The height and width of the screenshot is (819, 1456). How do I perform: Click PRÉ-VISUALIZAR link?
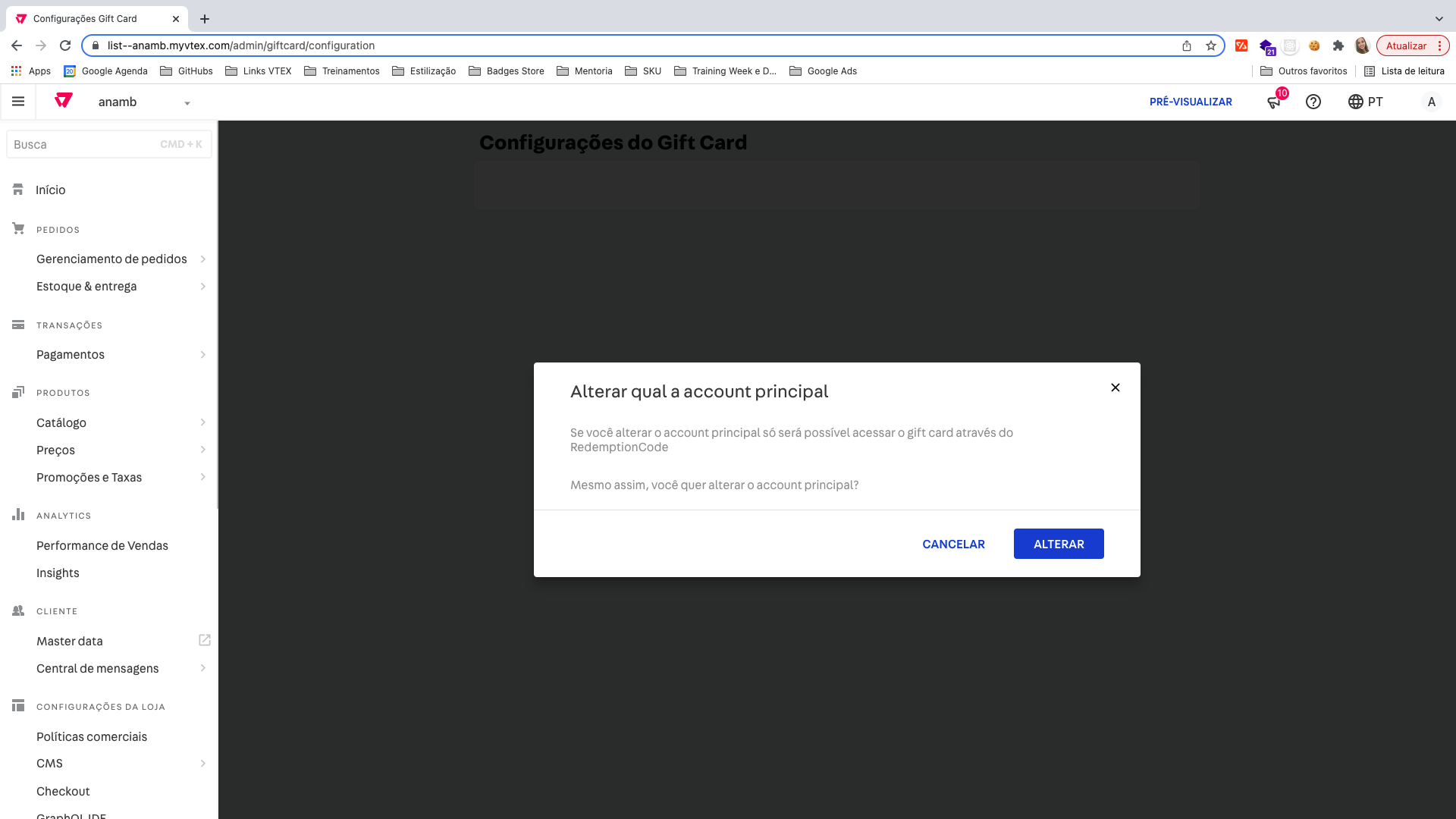[x=1191, y=102]
